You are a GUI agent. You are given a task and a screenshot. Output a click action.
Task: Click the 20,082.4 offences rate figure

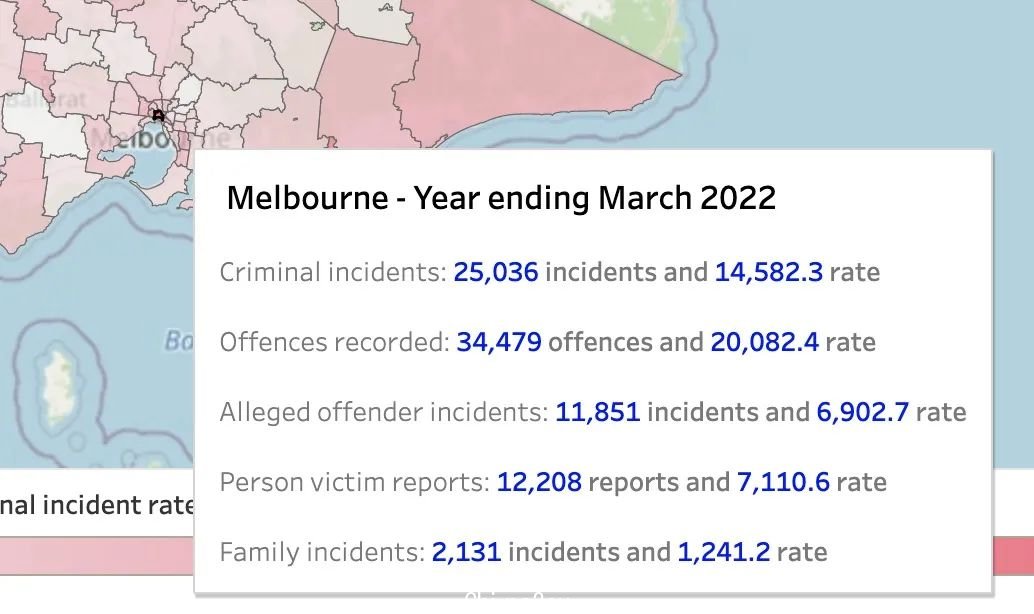[765, 342]
